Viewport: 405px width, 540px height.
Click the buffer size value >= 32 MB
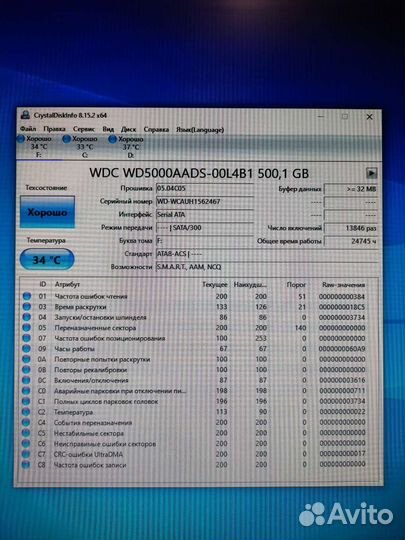[x=351, y=189]
